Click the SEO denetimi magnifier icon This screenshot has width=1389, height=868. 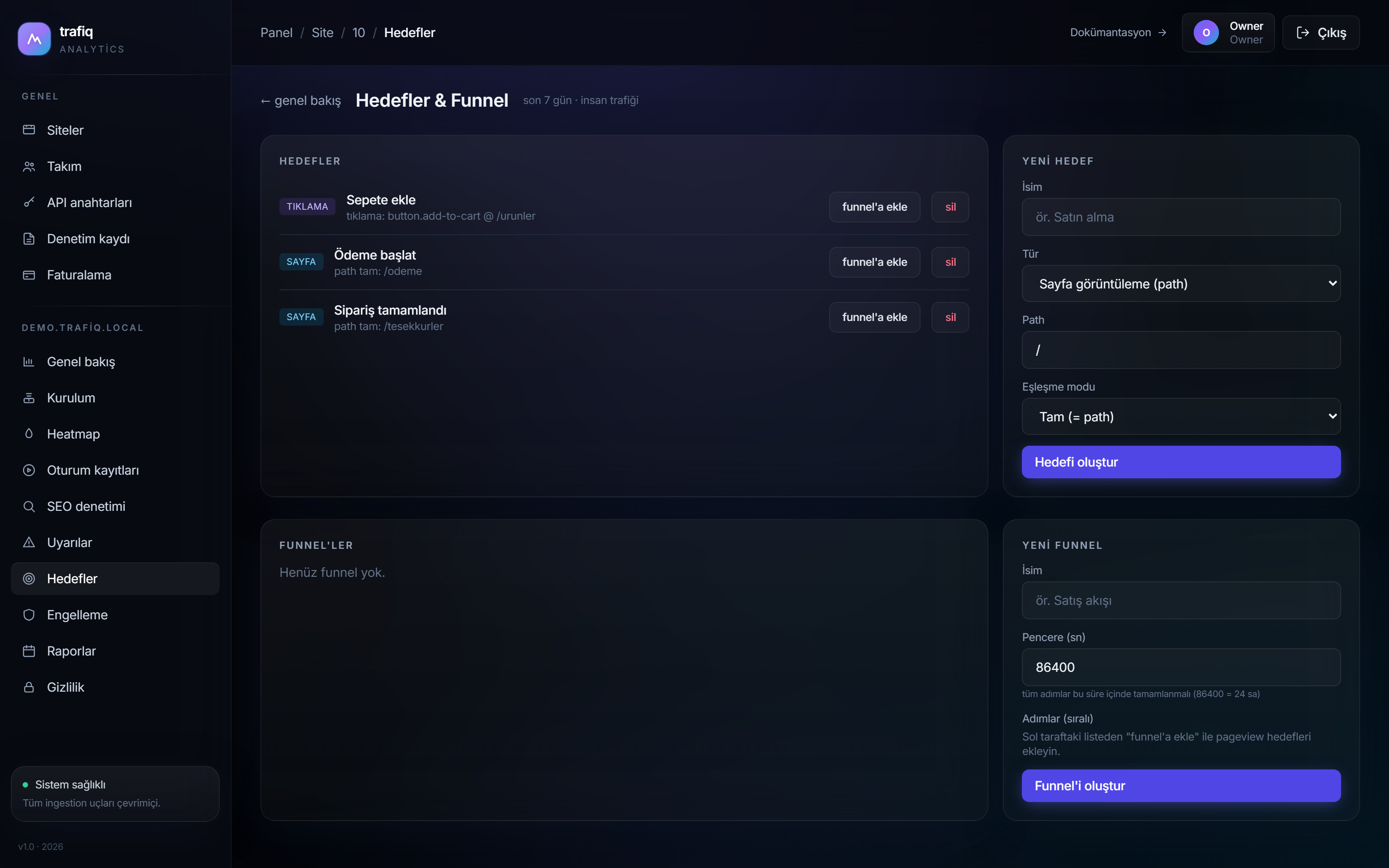click(x=28, y=506)
